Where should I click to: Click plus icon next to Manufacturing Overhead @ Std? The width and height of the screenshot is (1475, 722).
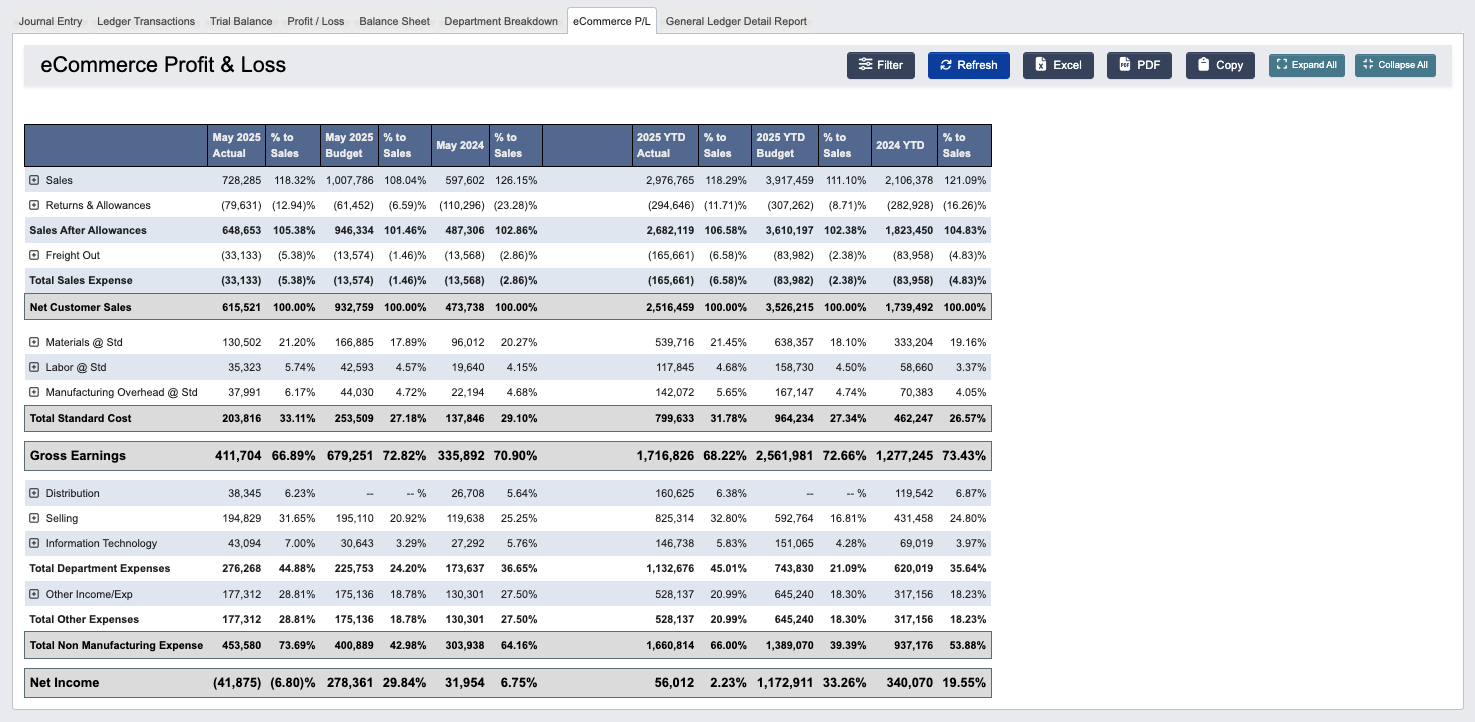tap(34, 392)
